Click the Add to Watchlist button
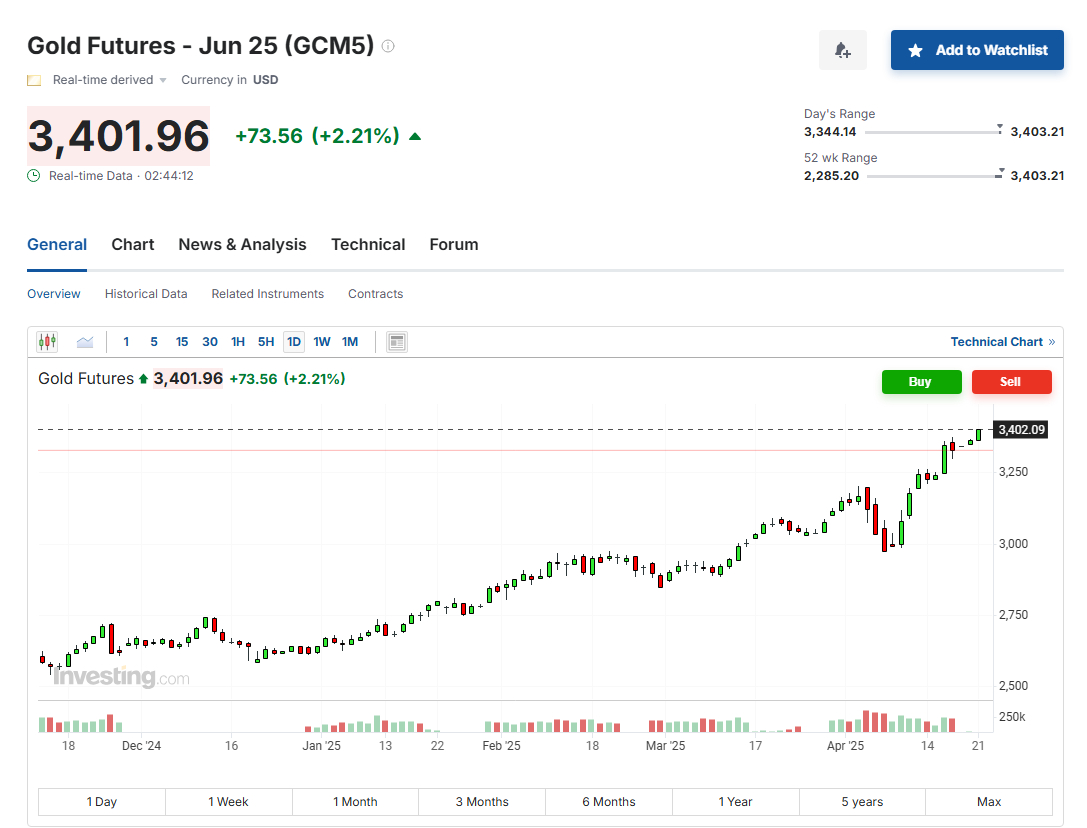The image size is (1087, 828). tap(977, 50)
